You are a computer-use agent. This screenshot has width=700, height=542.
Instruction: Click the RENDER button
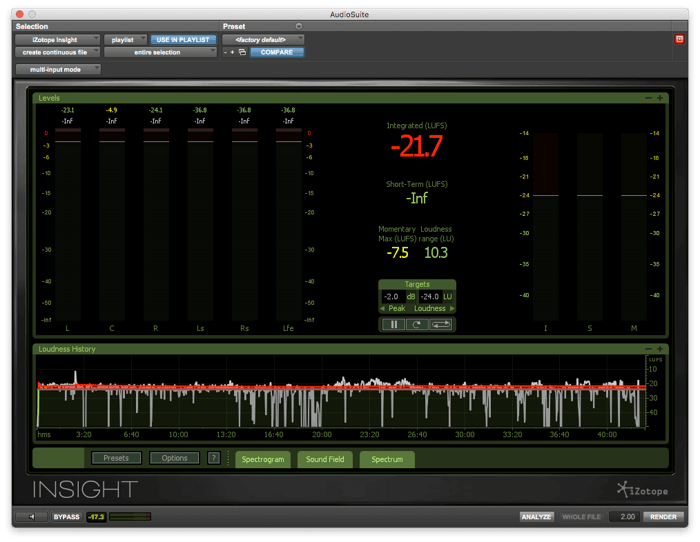point(663,517)
